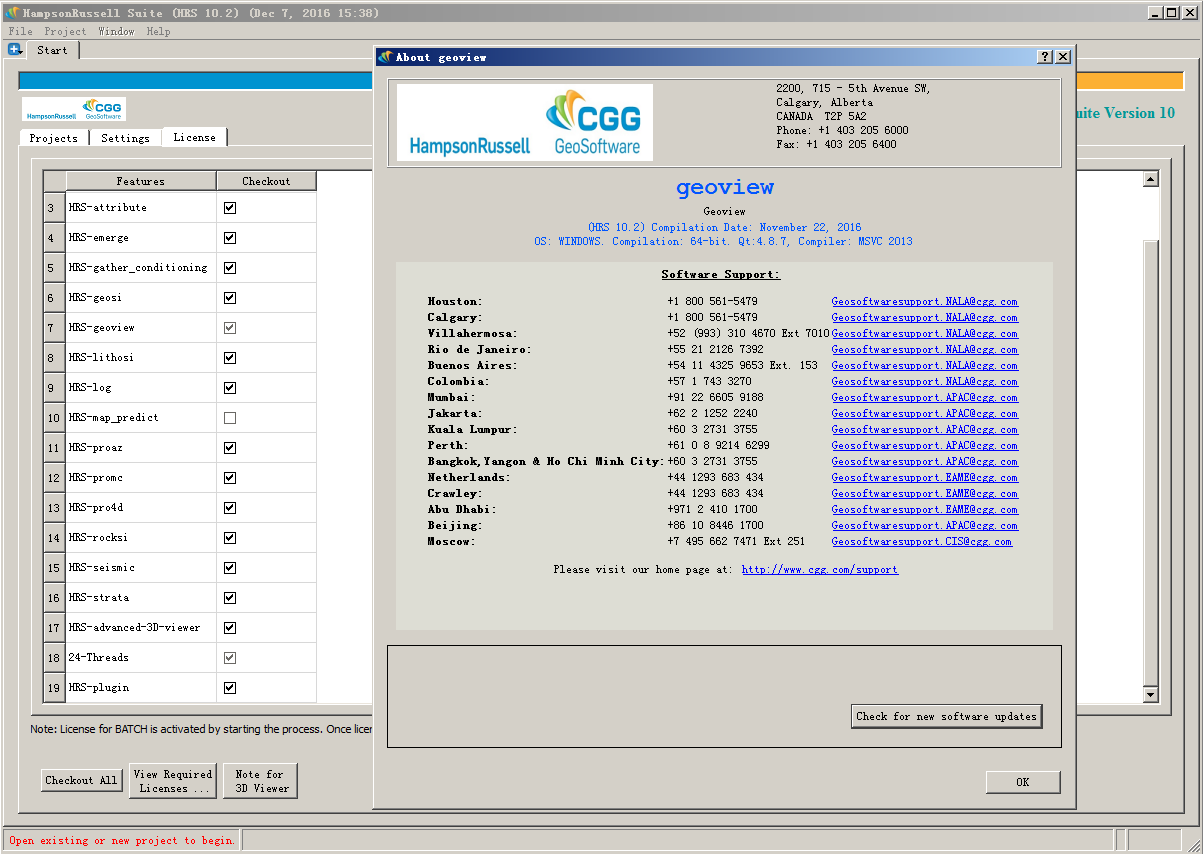Click the Note for 3D Viewer button
1203x854 pixels.
point(260,781)
